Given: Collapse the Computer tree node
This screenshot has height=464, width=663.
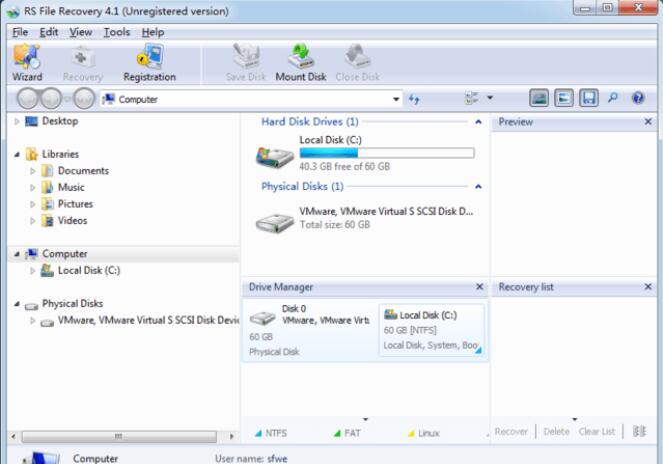Looking at the screenshot, I should point(16,254).
